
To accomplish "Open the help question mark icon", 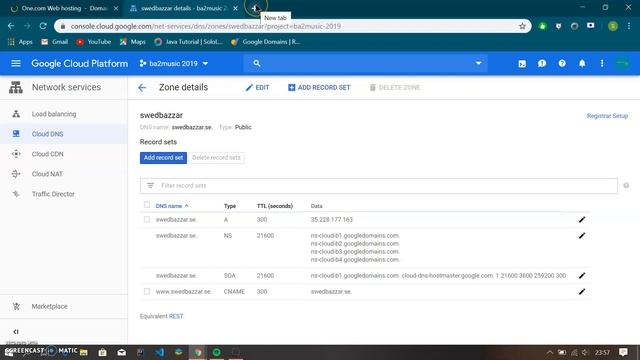I will [x=562, y=63].
